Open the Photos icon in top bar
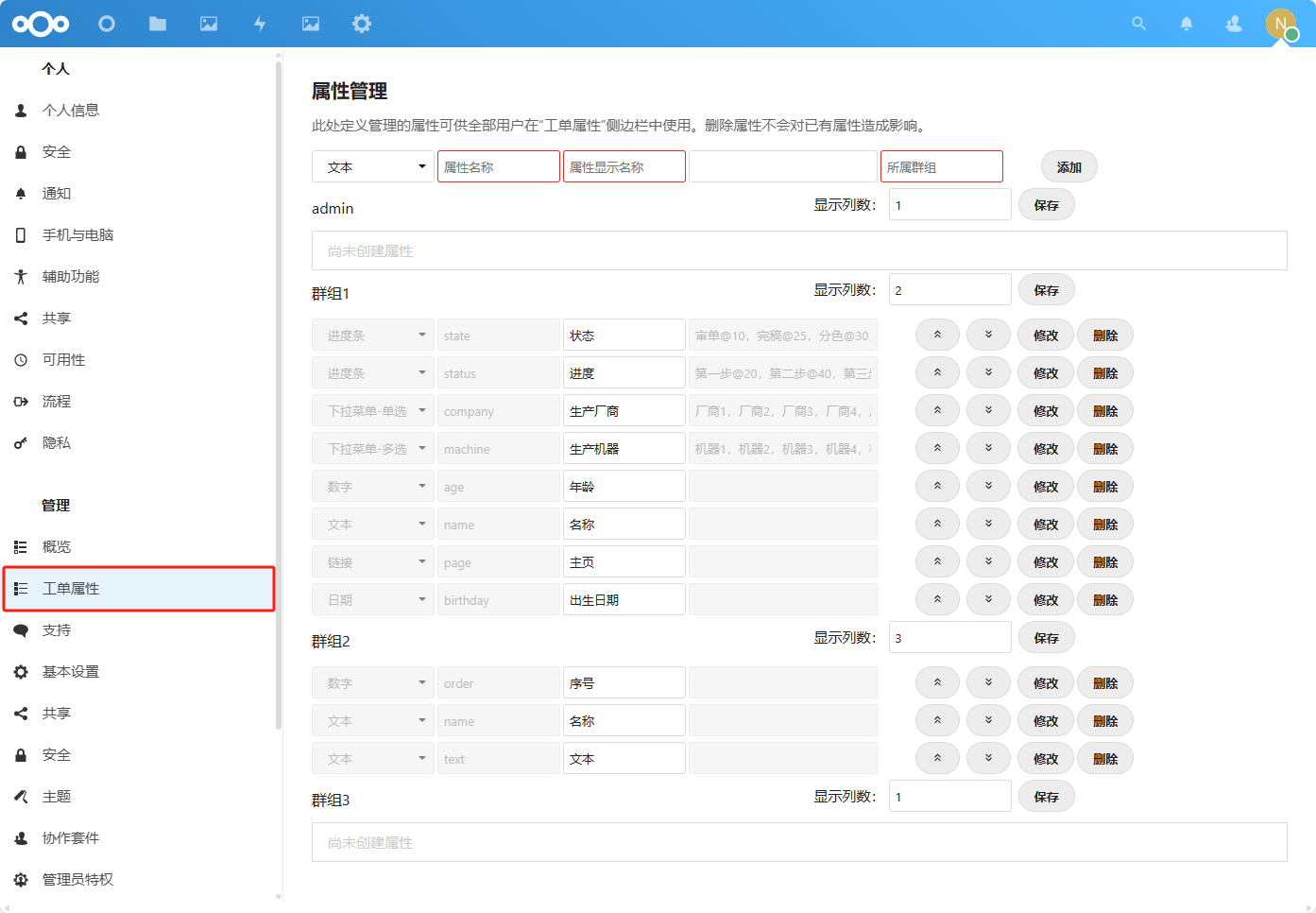 209,24
